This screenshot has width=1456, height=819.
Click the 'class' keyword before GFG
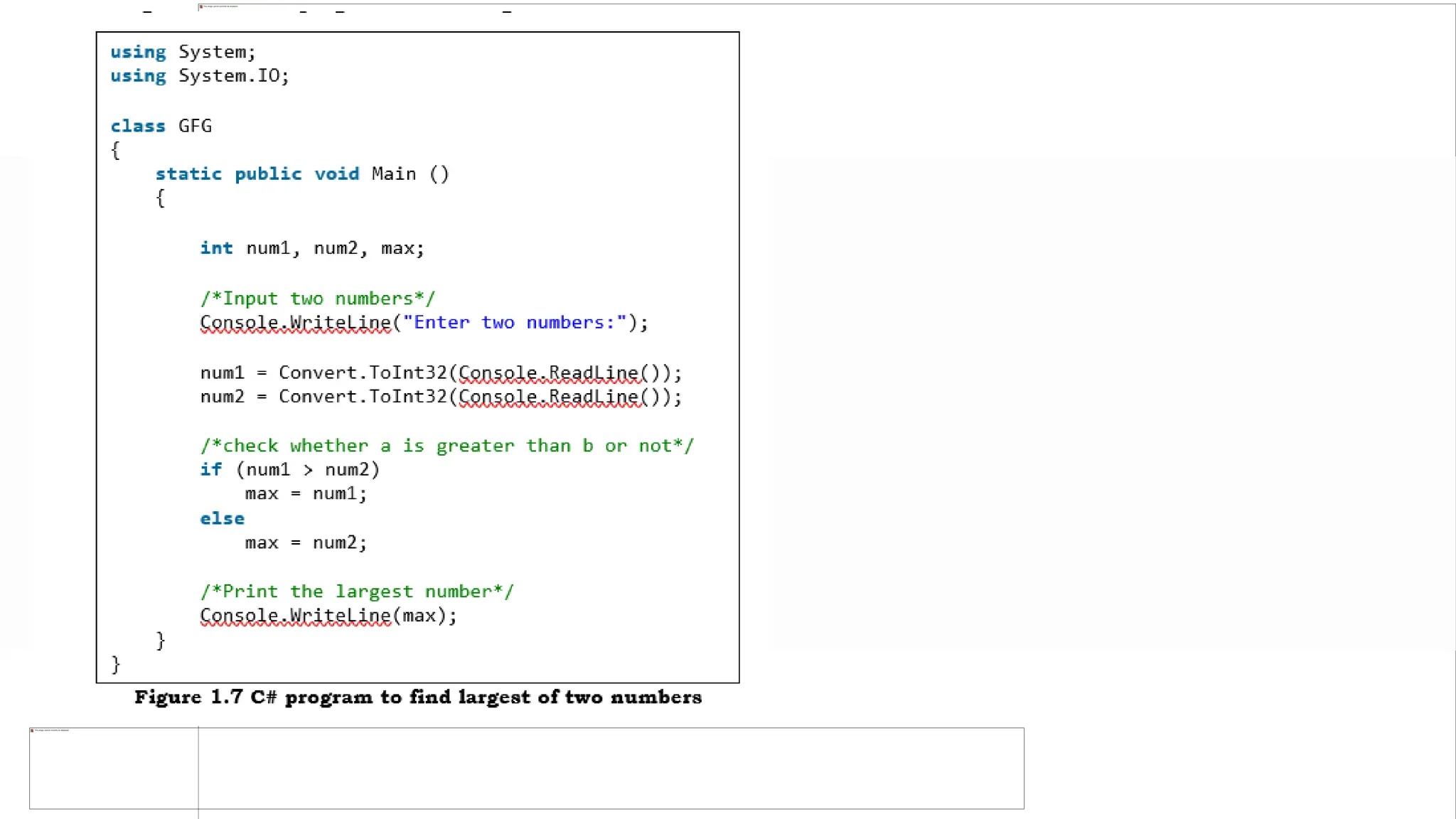pos(138,127)
